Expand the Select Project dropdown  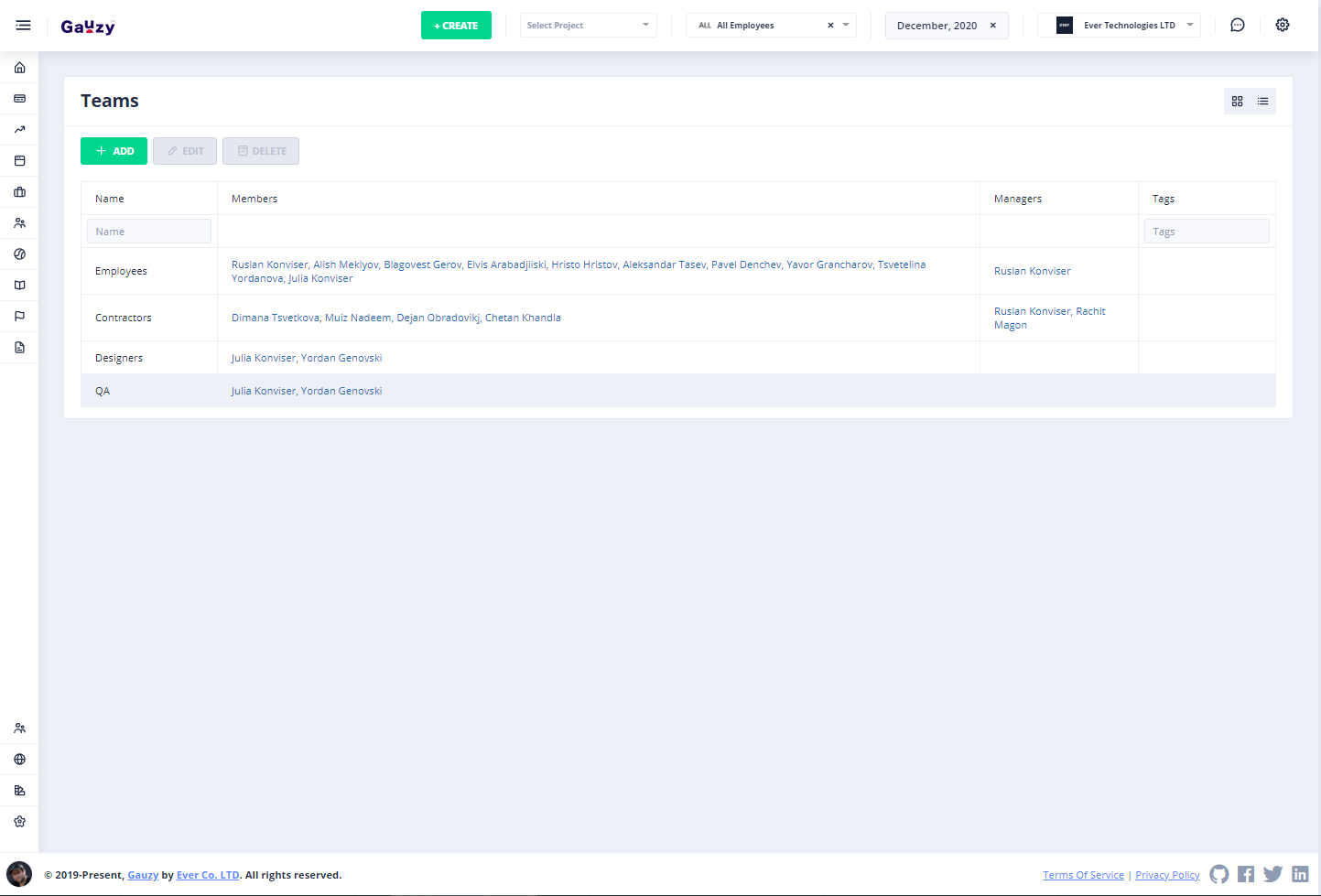(588, 26)
